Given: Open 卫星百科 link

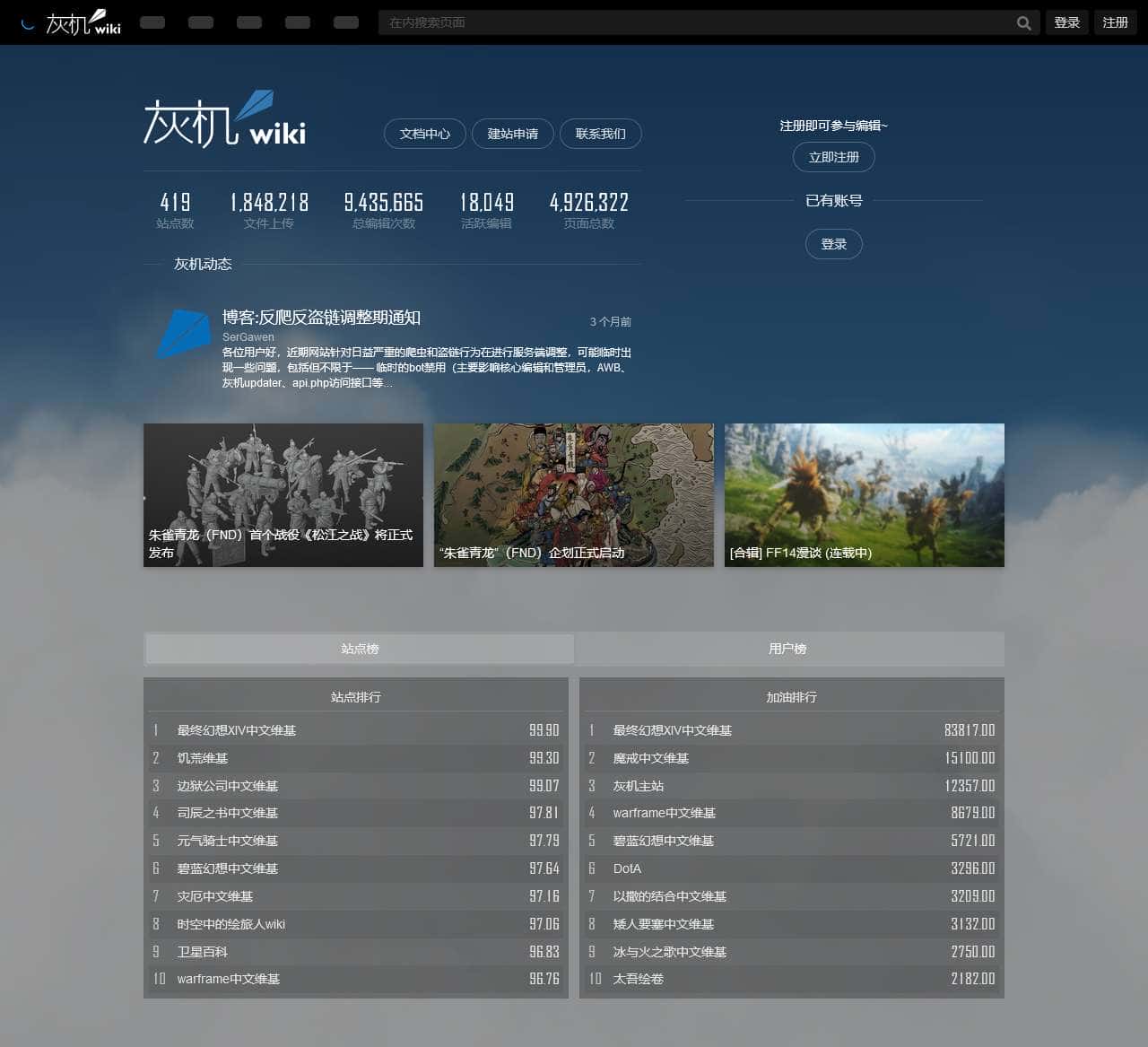Looking at the screenshot, I should tap(202, 952).
